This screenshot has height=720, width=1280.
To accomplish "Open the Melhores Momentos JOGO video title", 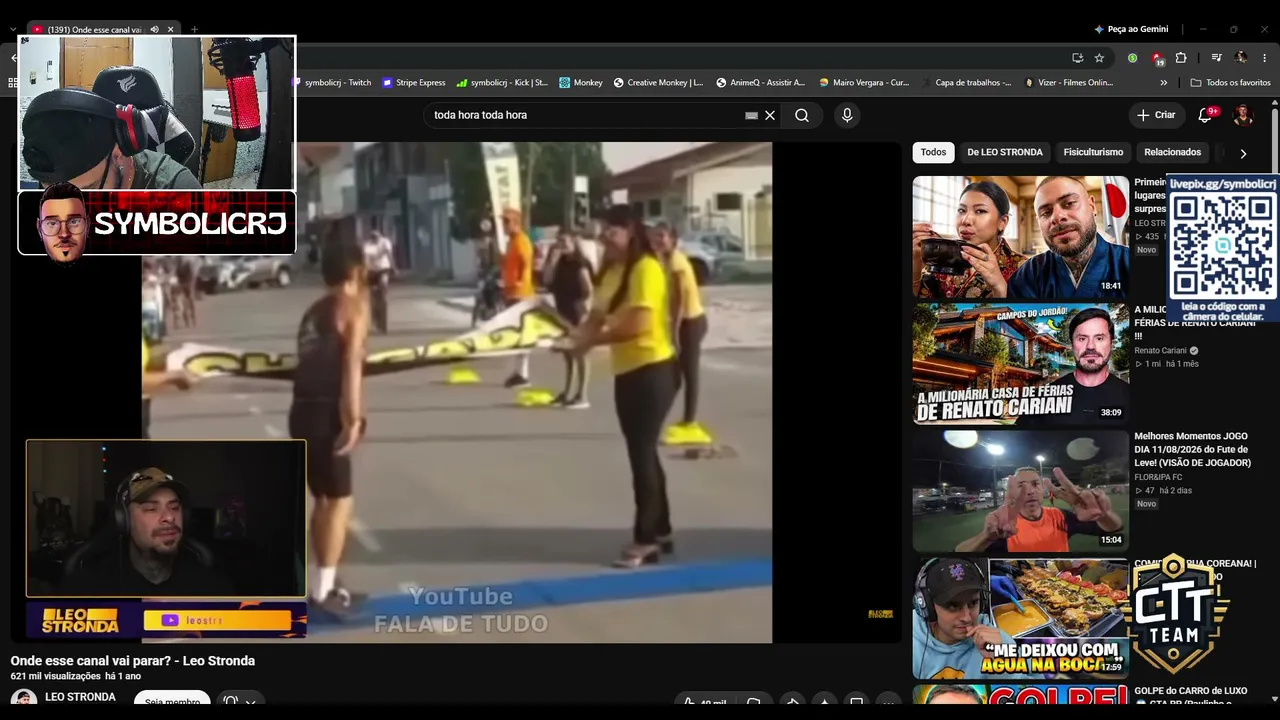I will tap(1192, 450).
